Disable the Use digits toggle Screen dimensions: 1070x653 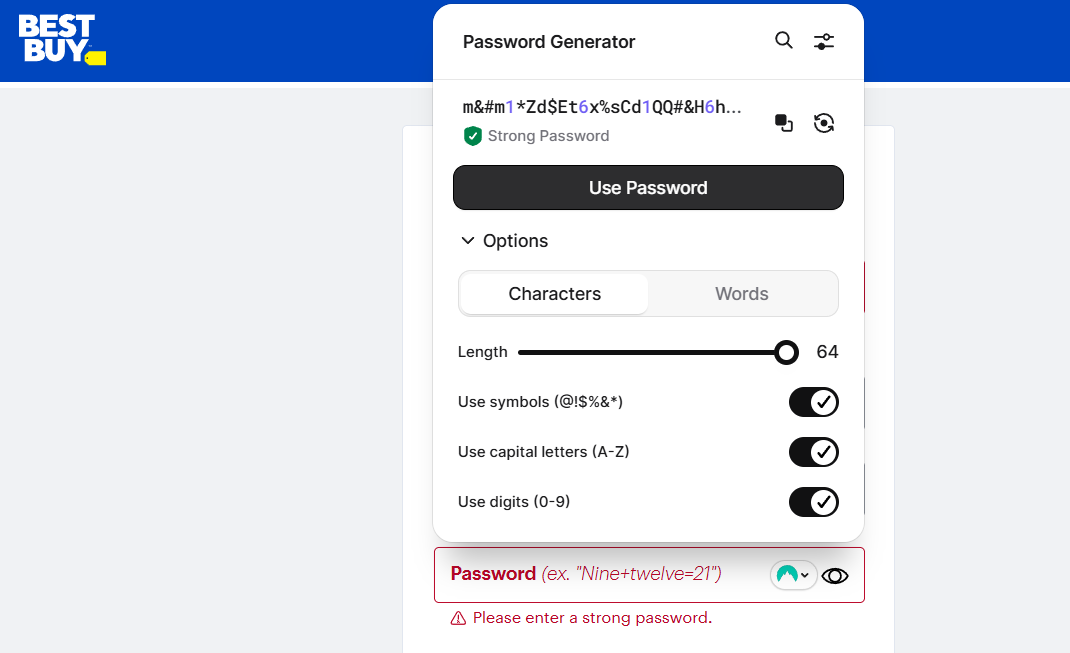[813, 501]
